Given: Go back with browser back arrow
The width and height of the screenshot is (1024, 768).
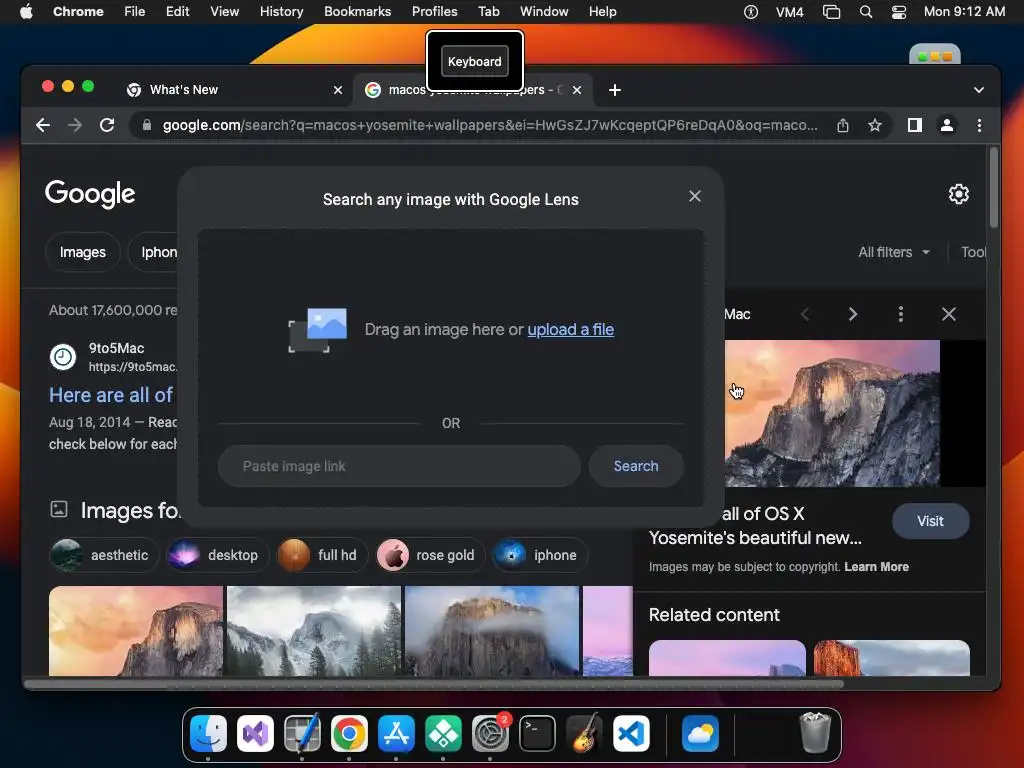Looking at the screenshot, I should coord(43,125).
